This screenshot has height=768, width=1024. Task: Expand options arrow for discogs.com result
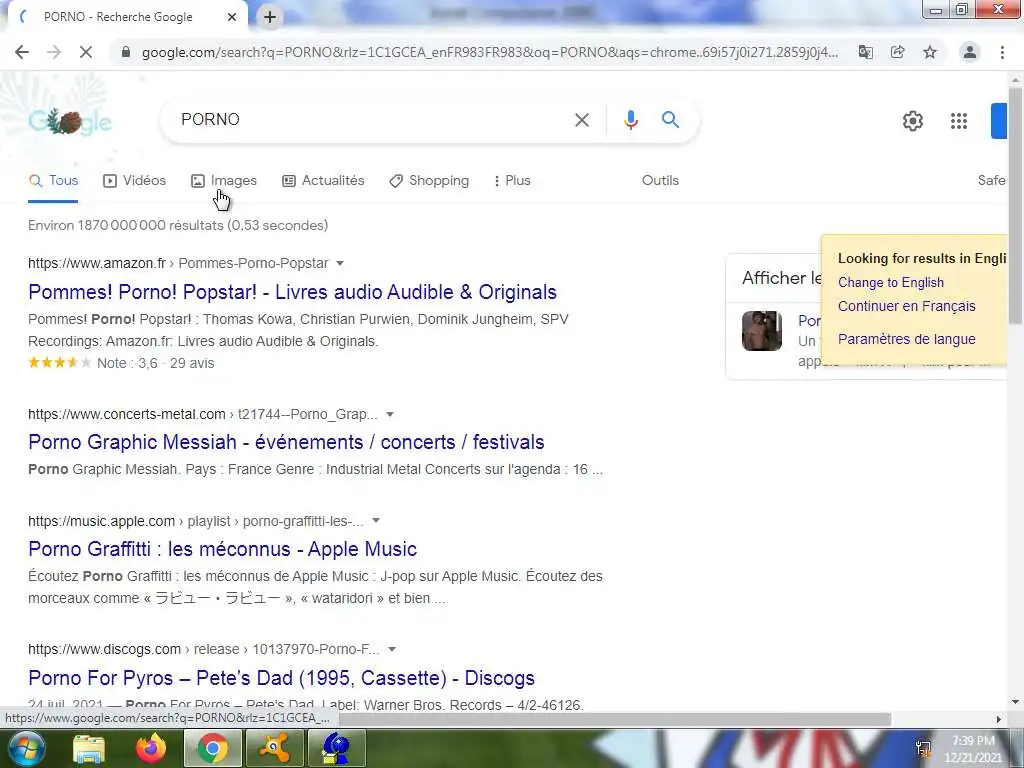392,649
